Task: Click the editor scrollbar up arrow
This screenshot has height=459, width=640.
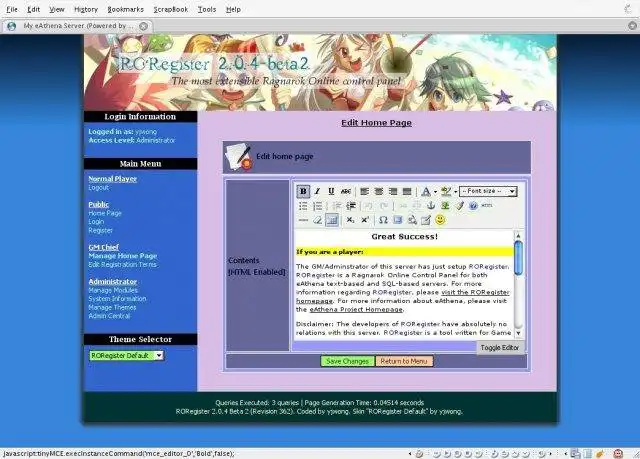Action: click(x=518, y=236)
